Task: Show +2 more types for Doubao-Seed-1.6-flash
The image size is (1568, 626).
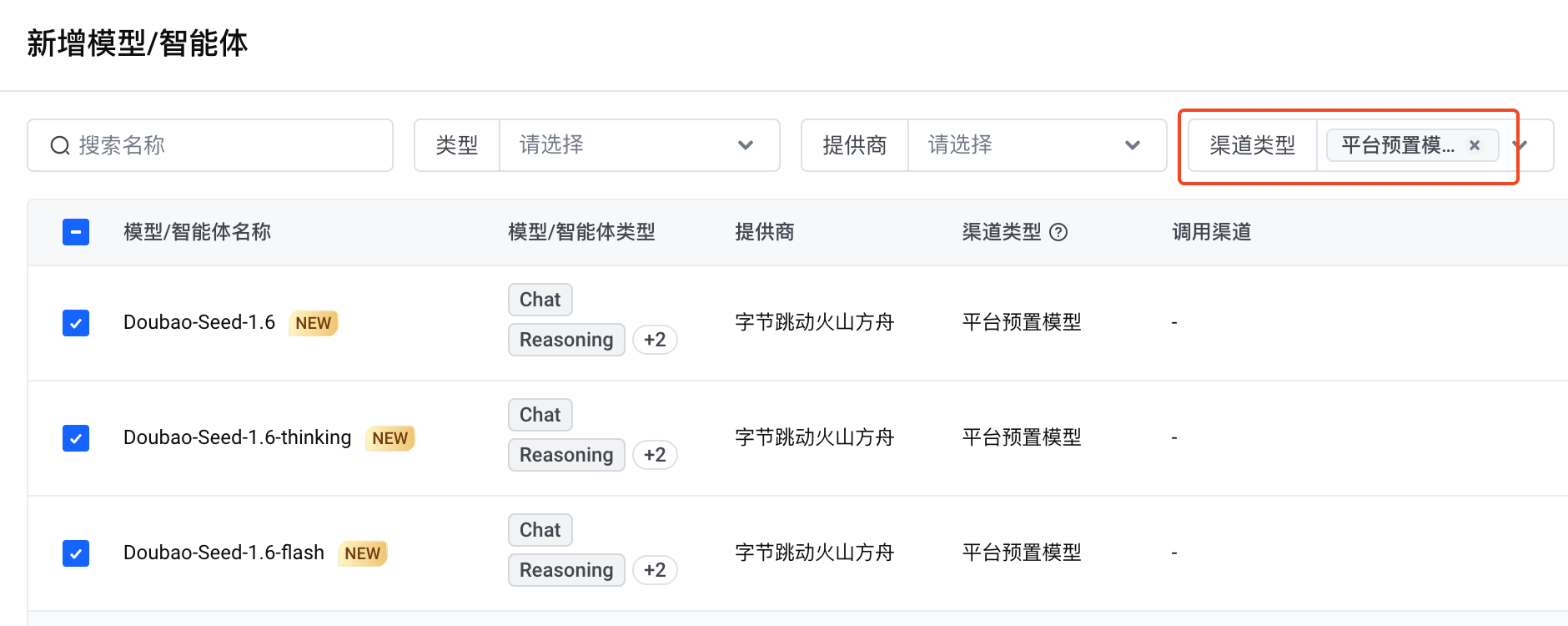Action: (655, 570)
